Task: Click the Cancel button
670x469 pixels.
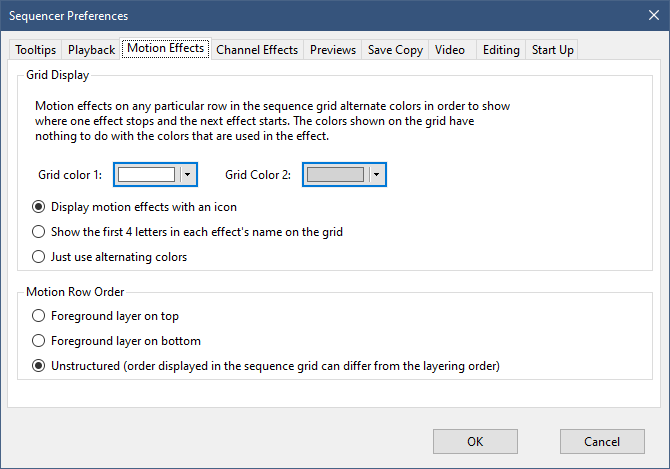Action: (602, 441)
